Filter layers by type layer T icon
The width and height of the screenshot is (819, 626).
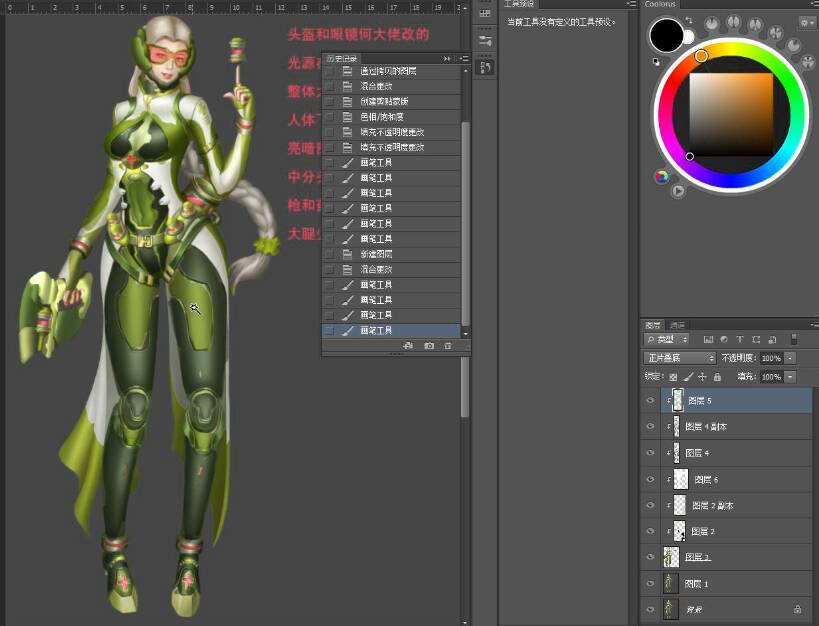pos(740,340)
